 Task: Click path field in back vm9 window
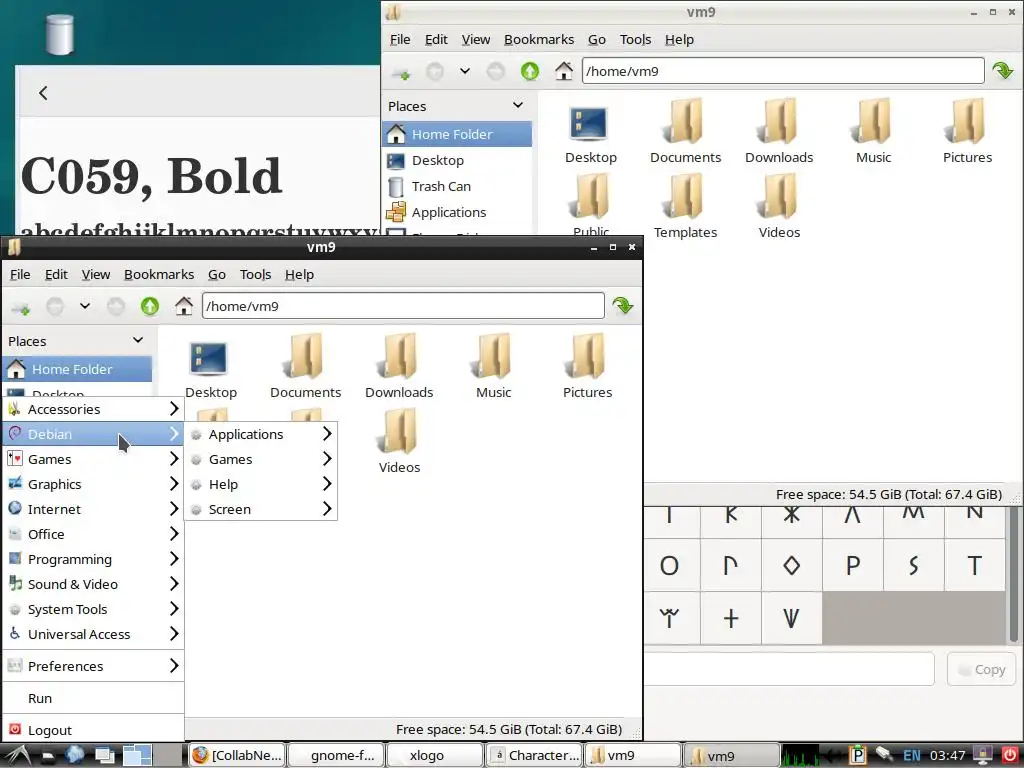[x=783, y=71]
